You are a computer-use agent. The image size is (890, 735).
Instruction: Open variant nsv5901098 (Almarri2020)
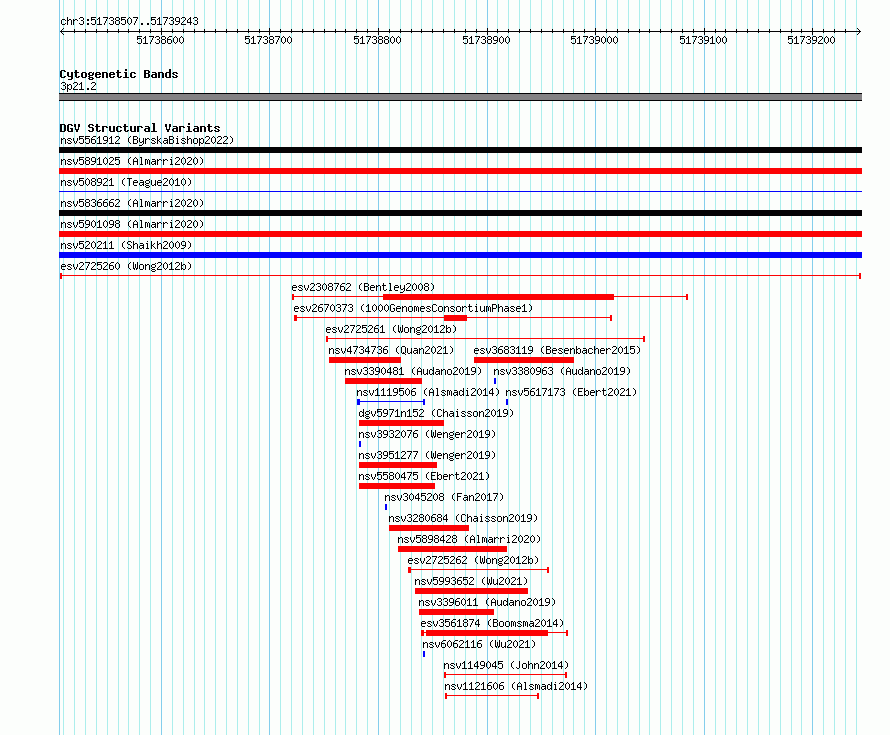pyautogui.click(x=132, y=224)
